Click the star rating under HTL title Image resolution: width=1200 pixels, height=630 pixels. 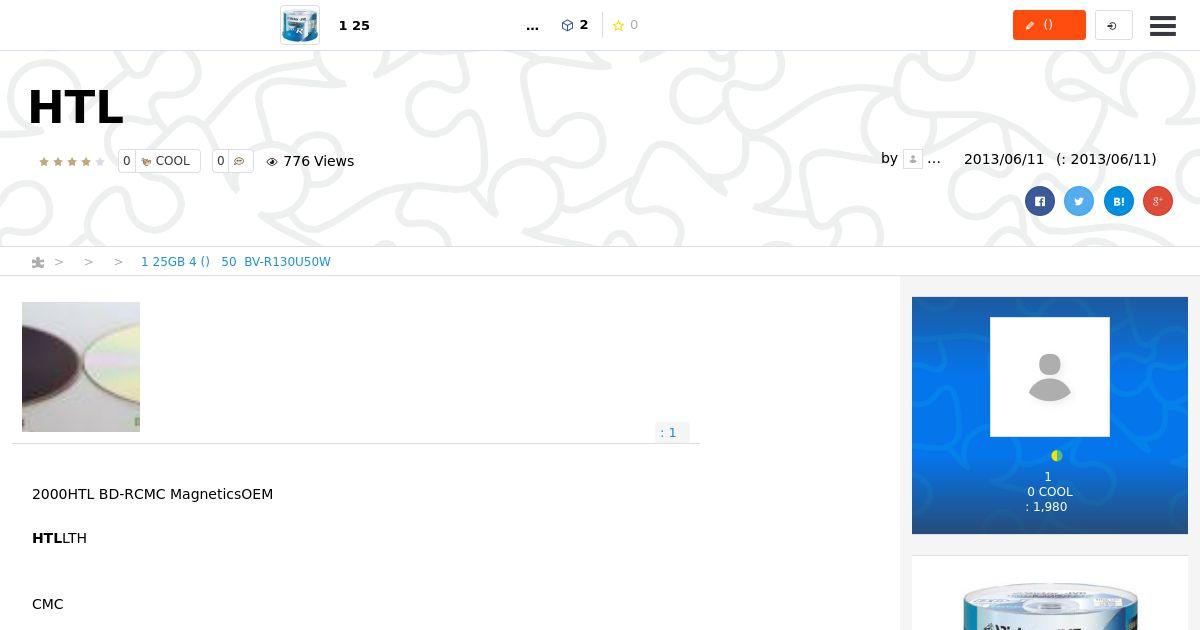point(71,161)
